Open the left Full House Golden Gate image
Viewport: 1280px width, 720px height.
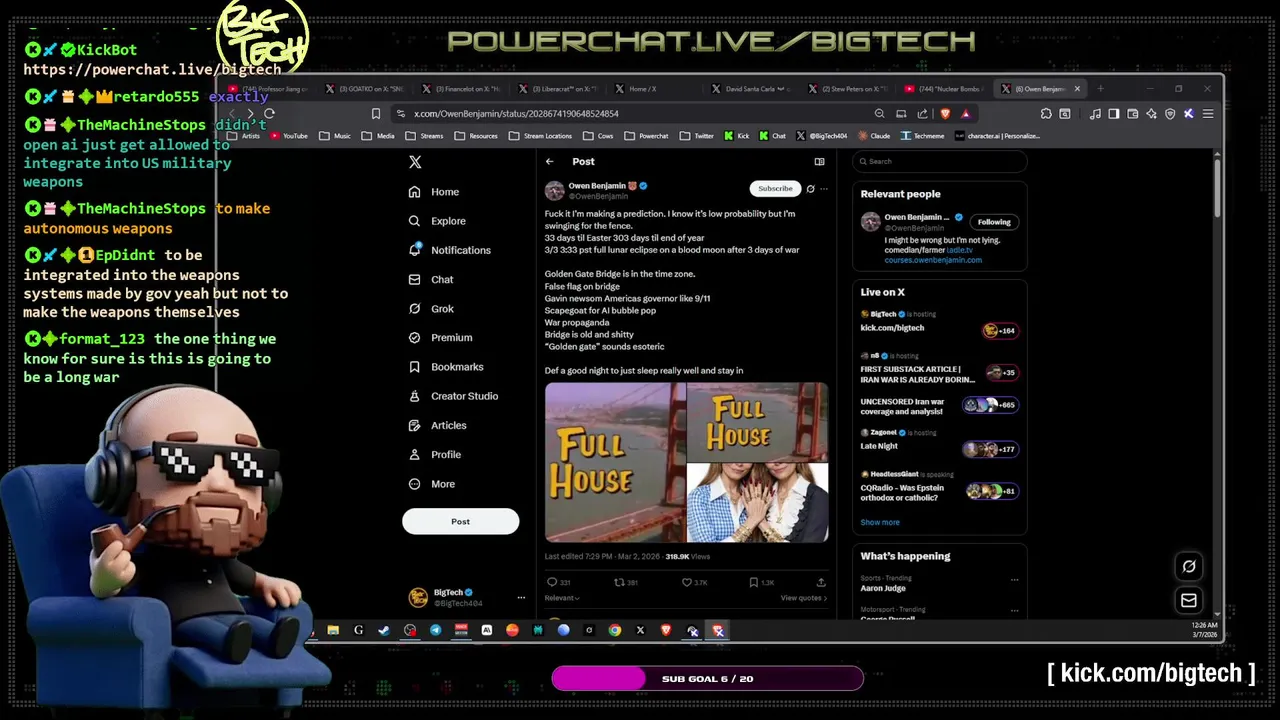coord(615,462)
